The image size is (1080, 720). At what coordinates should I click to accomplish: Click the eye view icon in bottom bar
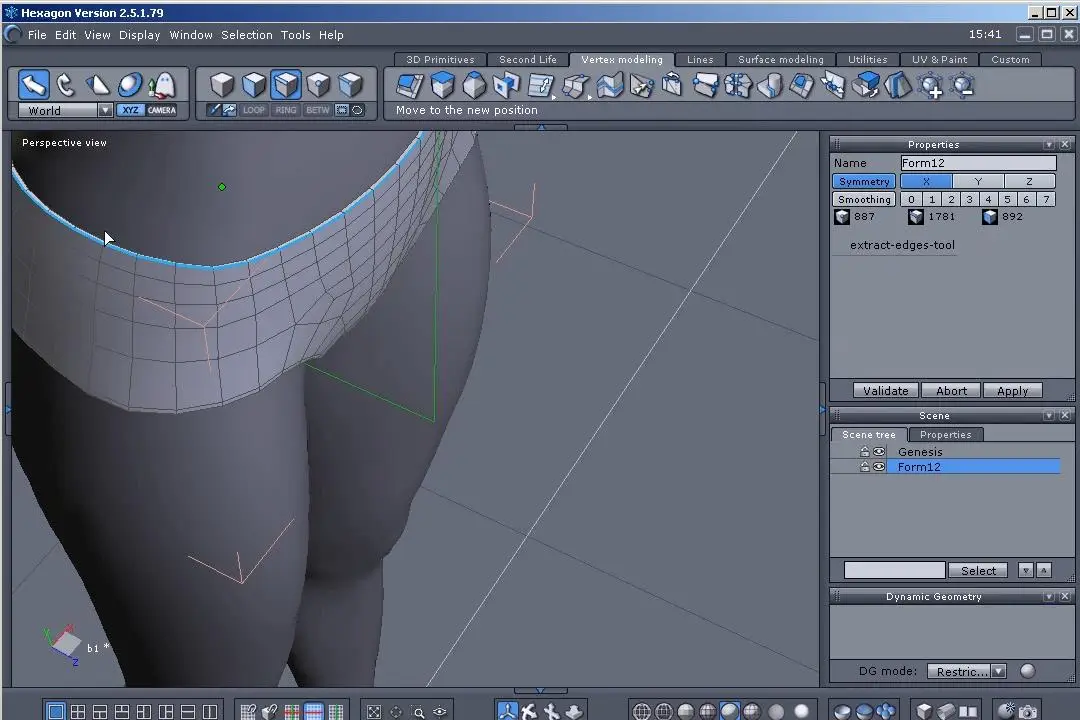pyautogui.click(x=440, y=712)
